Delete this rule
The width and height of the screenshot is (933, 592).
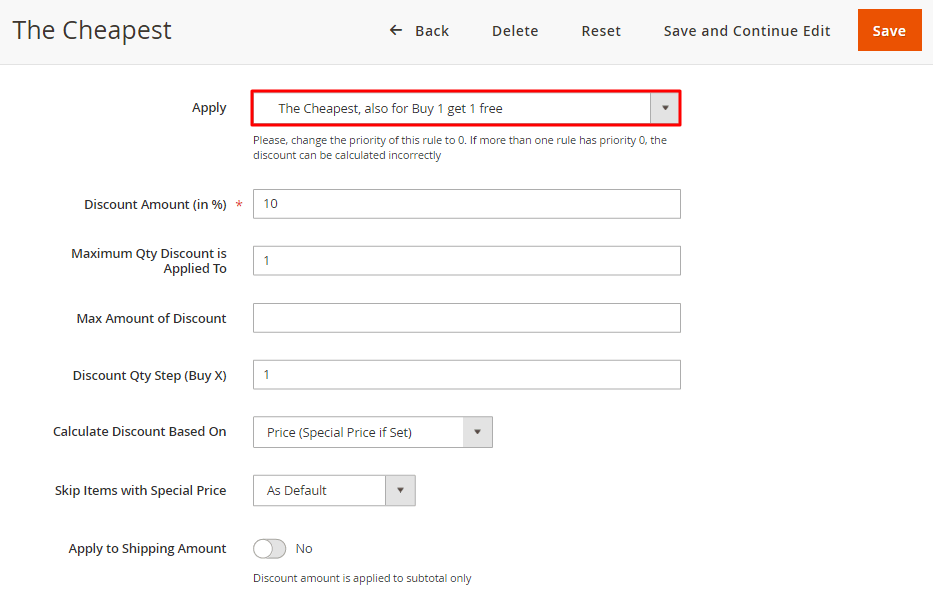pos(515,31)
